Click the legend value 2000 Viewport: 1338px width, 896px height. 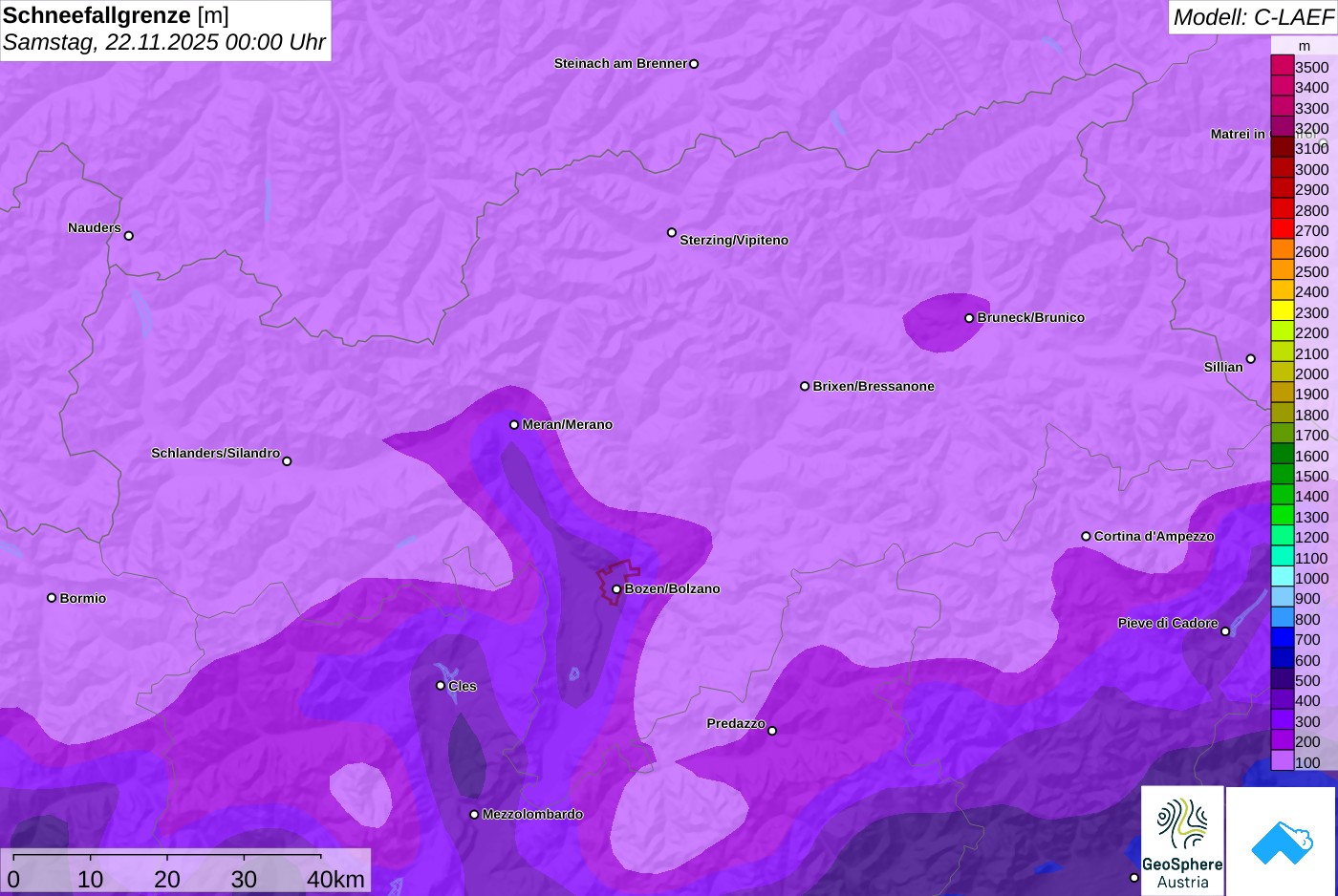pyautogui.click(x=1312, y=374)
